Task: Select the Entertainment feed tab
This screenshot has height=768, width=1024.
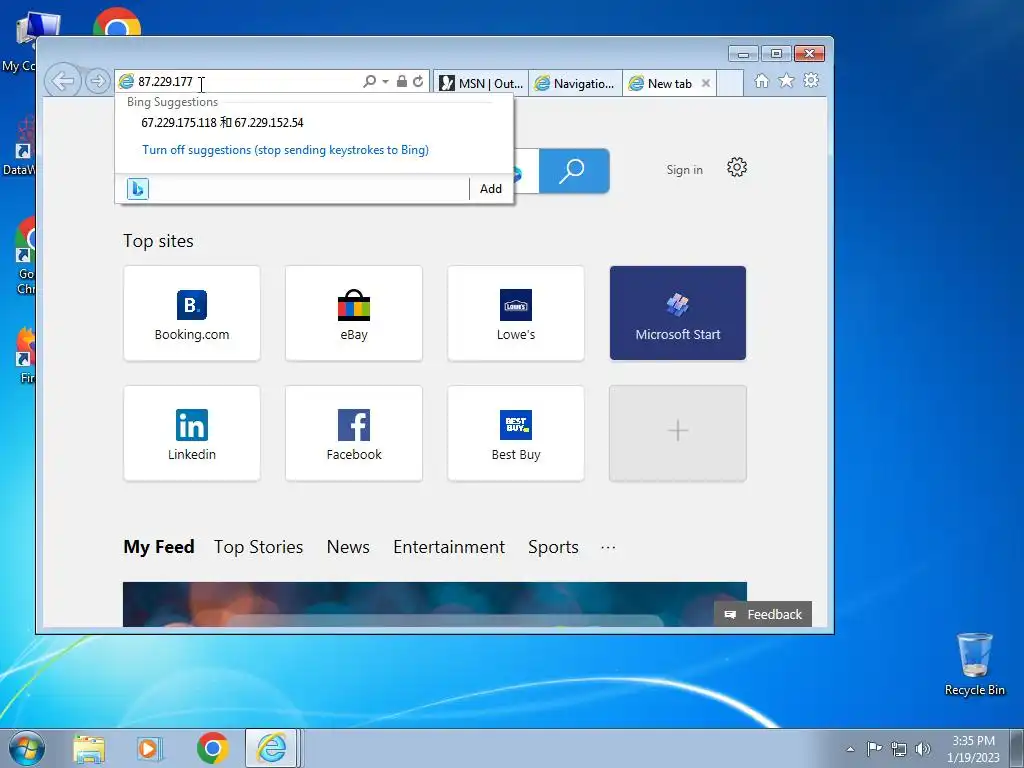Action: tap(449, 547)
